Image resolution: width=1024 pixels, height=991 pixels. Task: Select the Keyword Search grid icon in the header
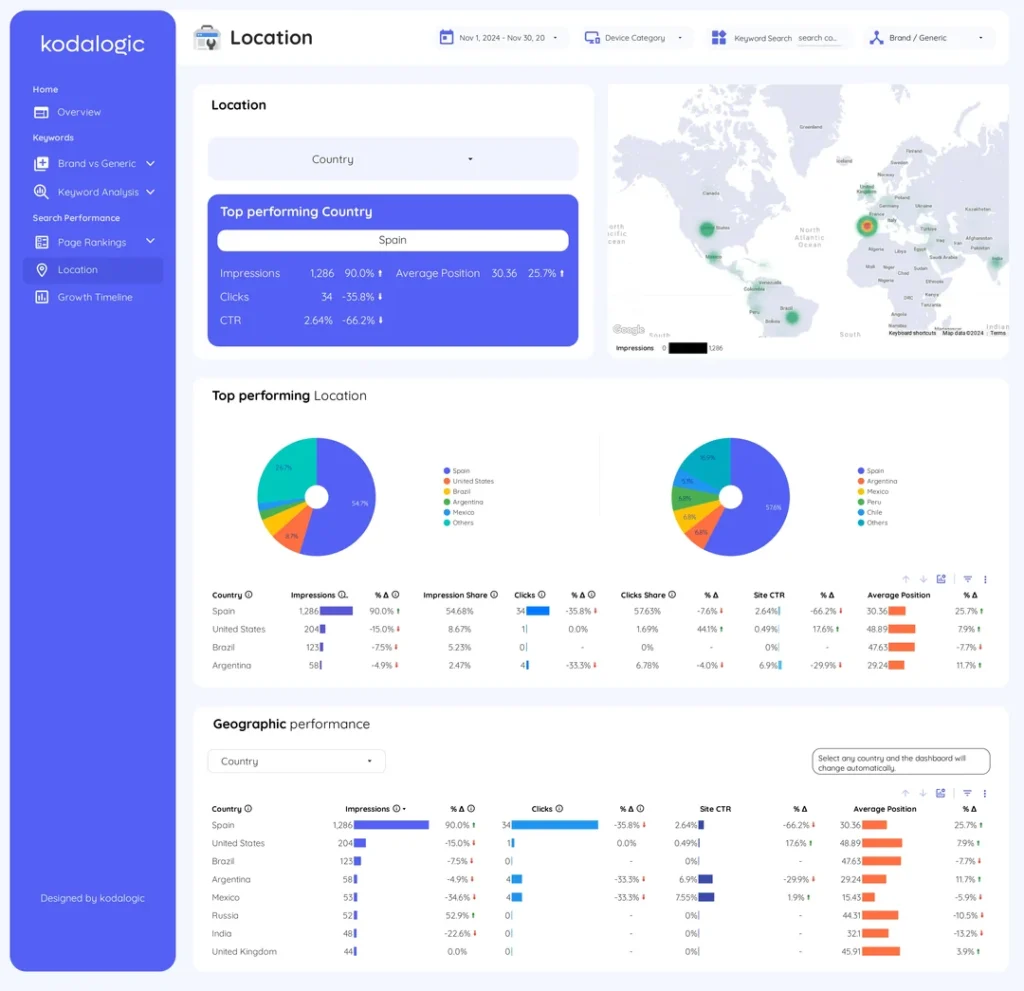pos(718,36)
